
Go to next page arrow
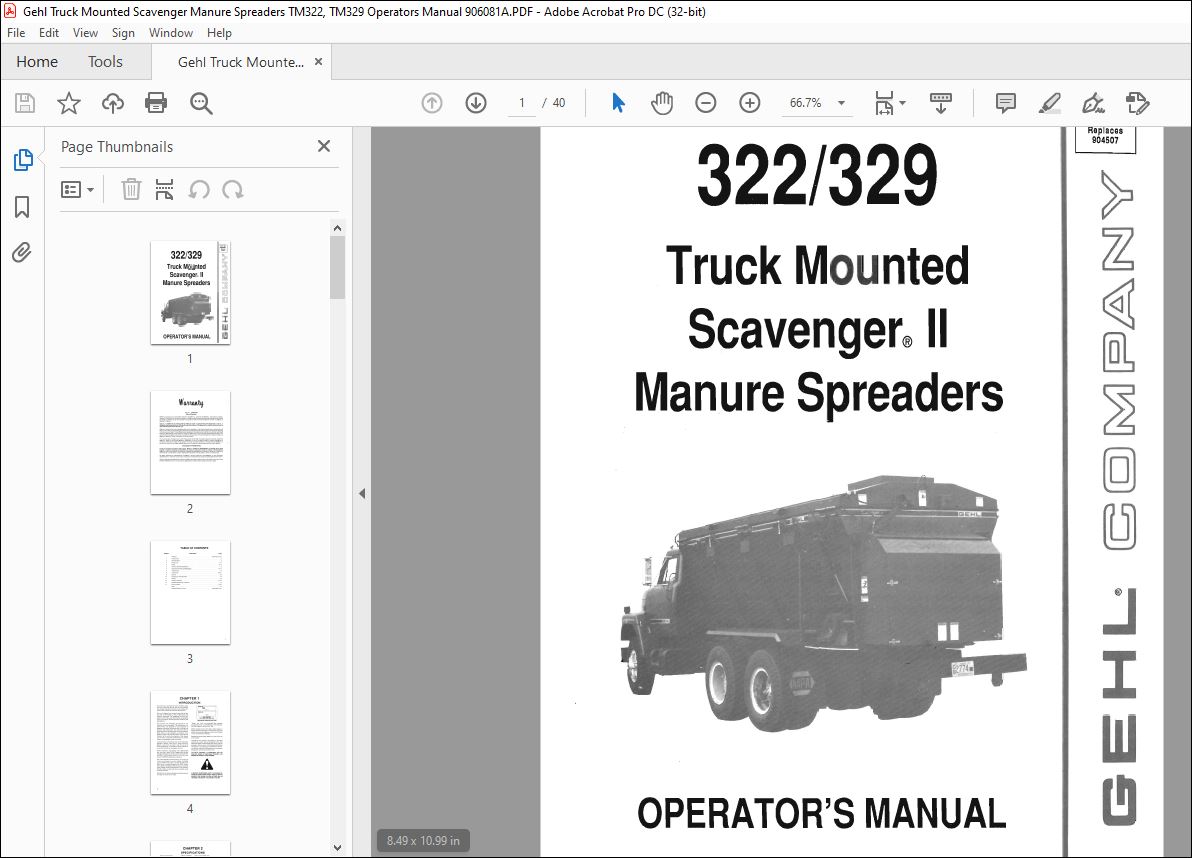(476, 103)
